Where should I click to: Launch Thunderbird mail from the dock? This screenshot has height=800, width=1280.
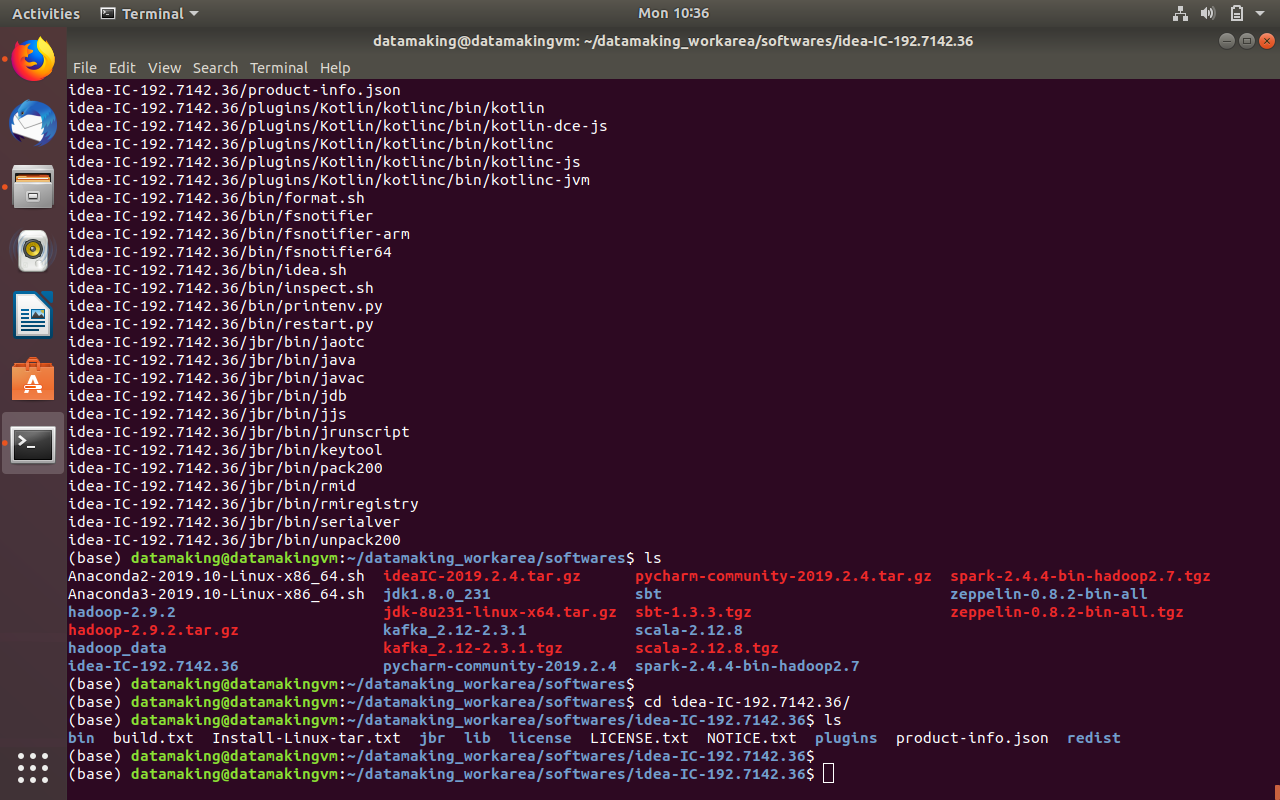33,123
